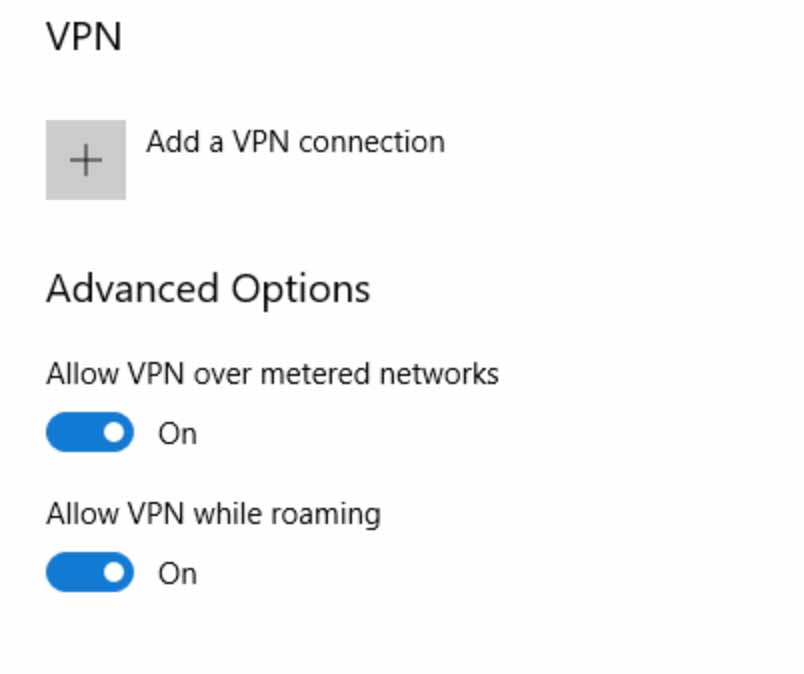
Task: Turn off Allow VPN while roaming toggle
Action: coord(90,573)
